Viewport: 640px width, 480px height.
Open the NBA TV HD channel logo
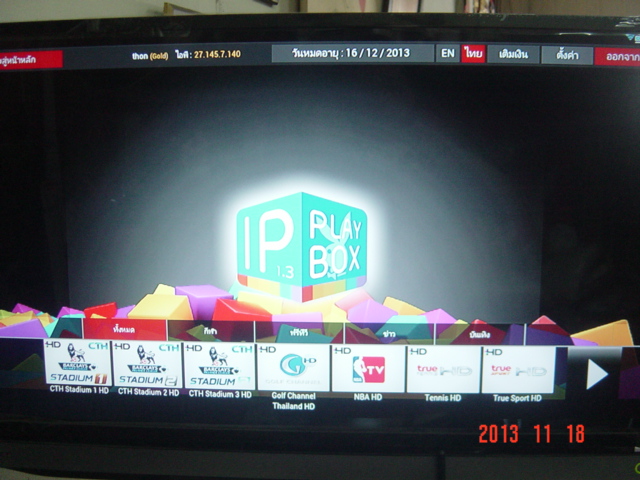click(x=368, y=369)
